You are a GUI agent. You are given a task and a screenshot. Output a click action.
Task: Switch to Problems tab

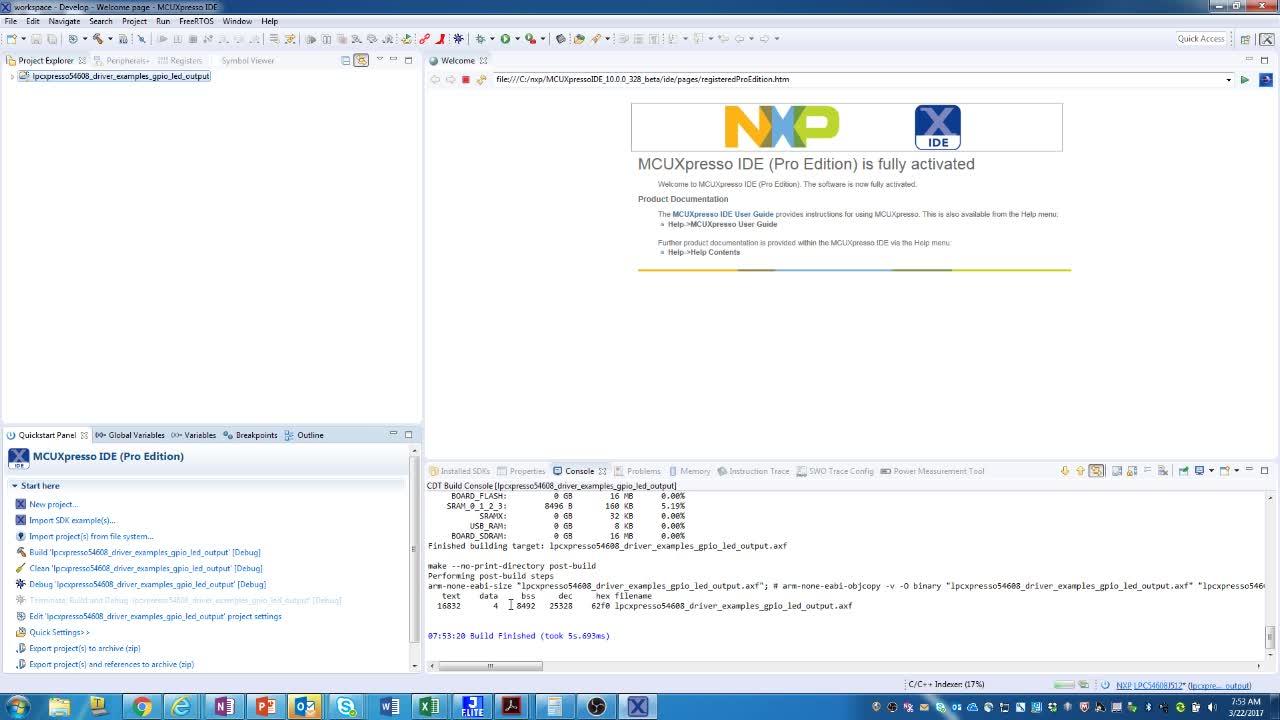637,471
